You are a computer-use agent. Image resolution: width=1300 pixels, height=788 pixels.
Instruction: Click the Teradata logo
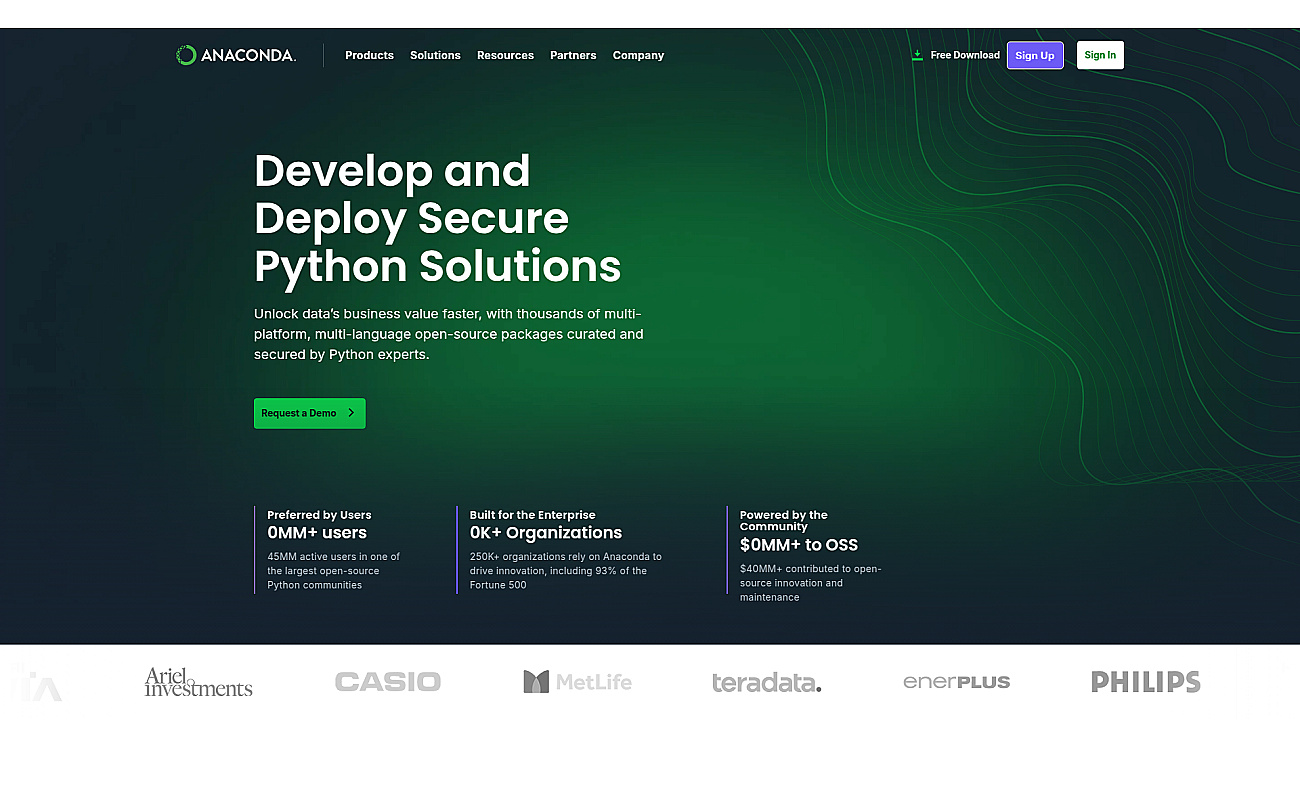pyautogui.click(x=767, y=683)
